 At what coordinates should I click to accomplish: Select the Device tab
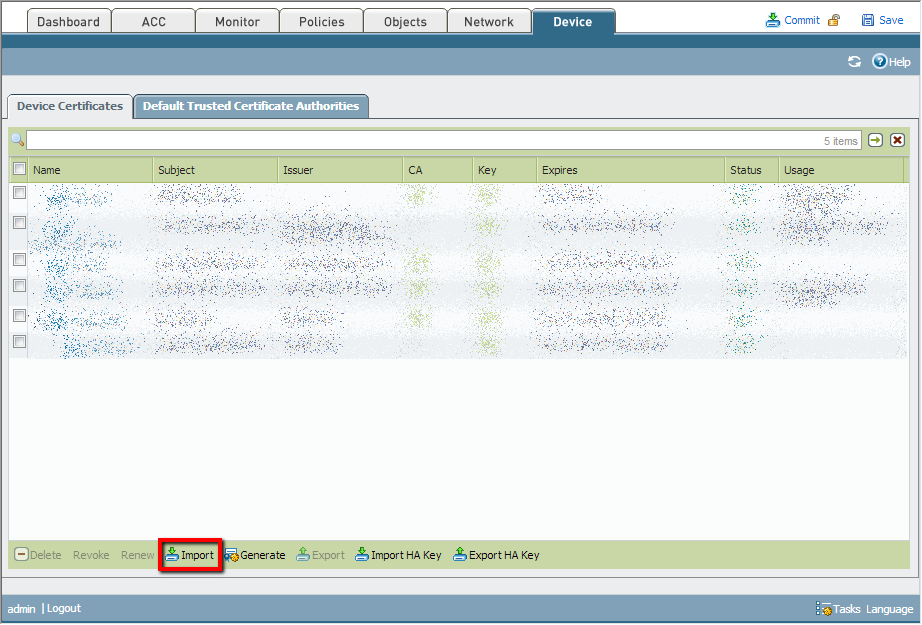point(573,22)
